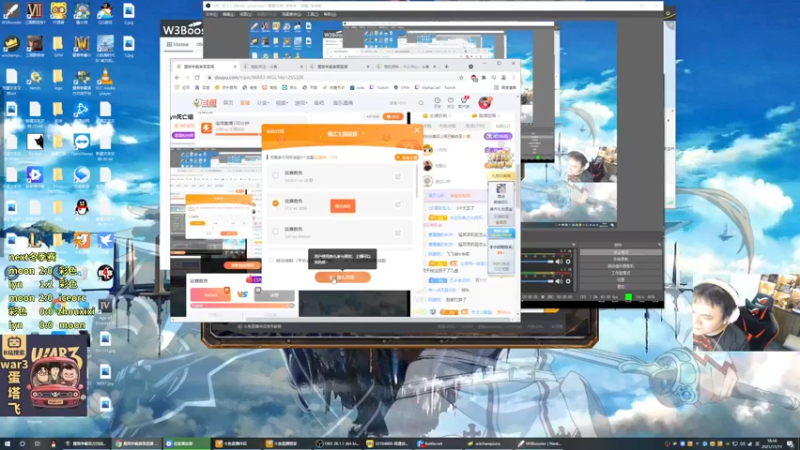Open the Douyu user avatar menu

tap(485, 103)
